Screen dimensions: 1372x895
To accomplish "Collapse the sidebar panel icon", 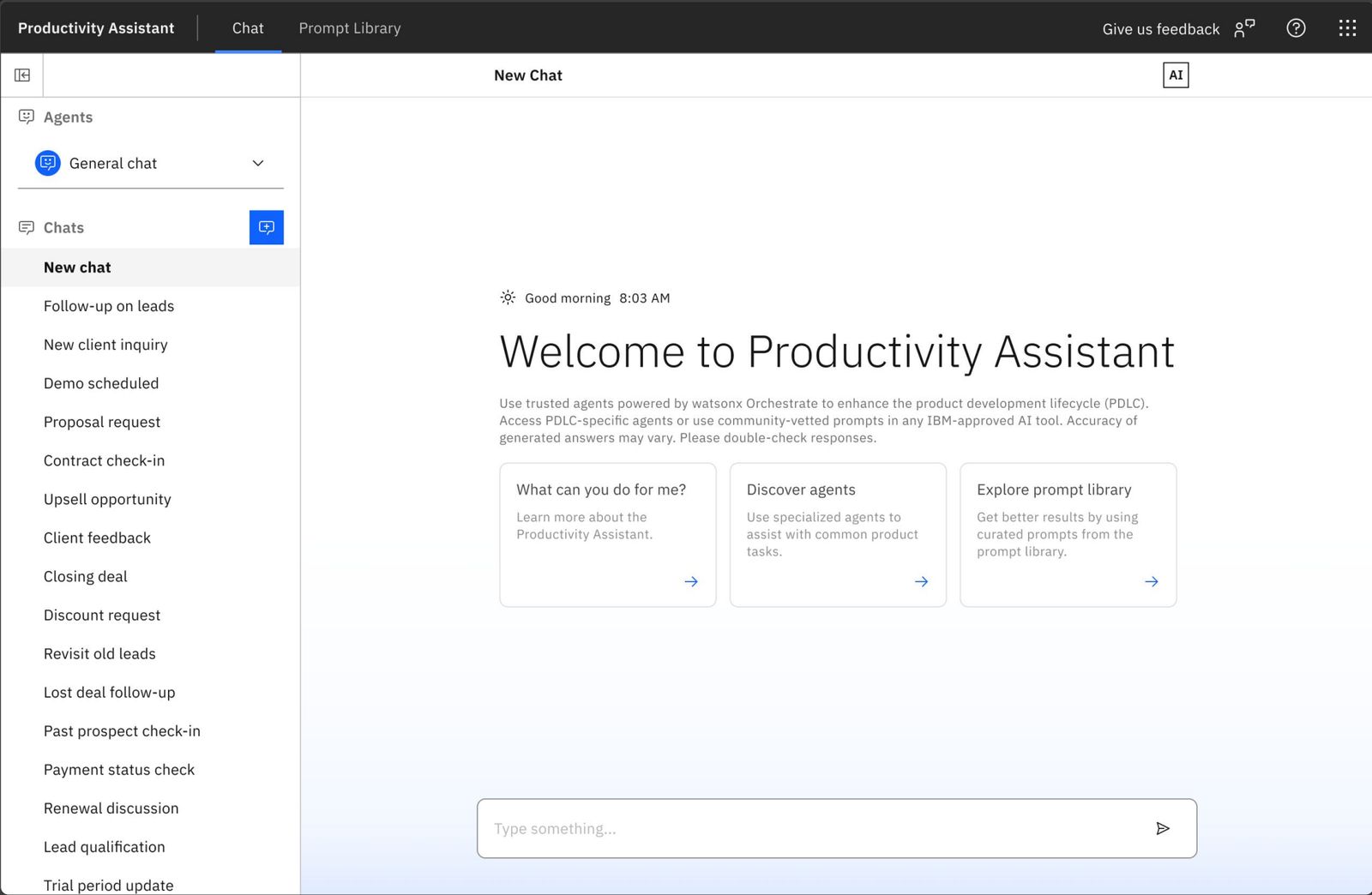I will [22, 75].
